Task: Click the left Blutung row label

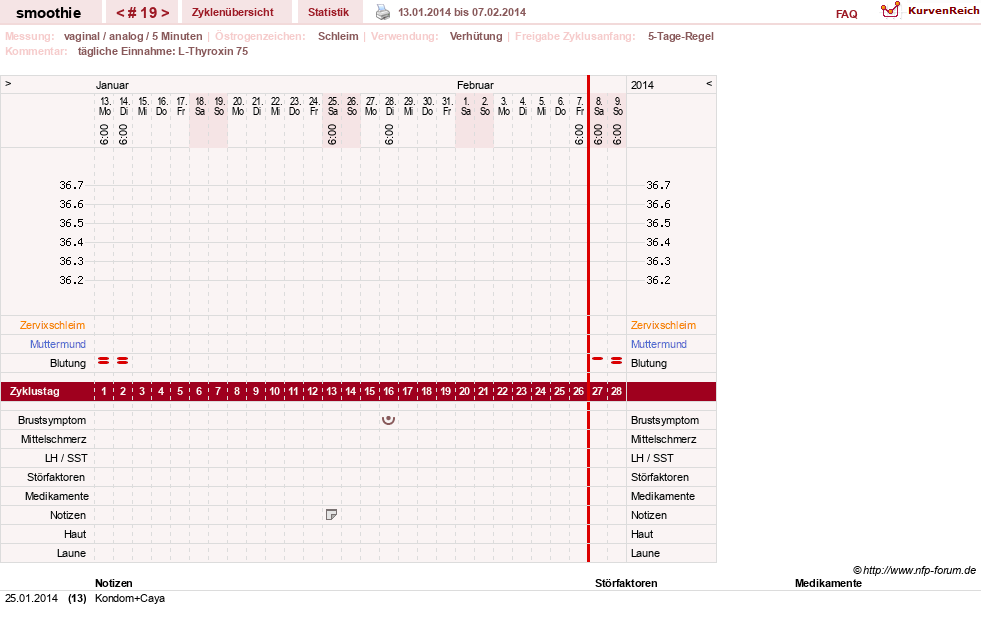Action: pos(68,363)
